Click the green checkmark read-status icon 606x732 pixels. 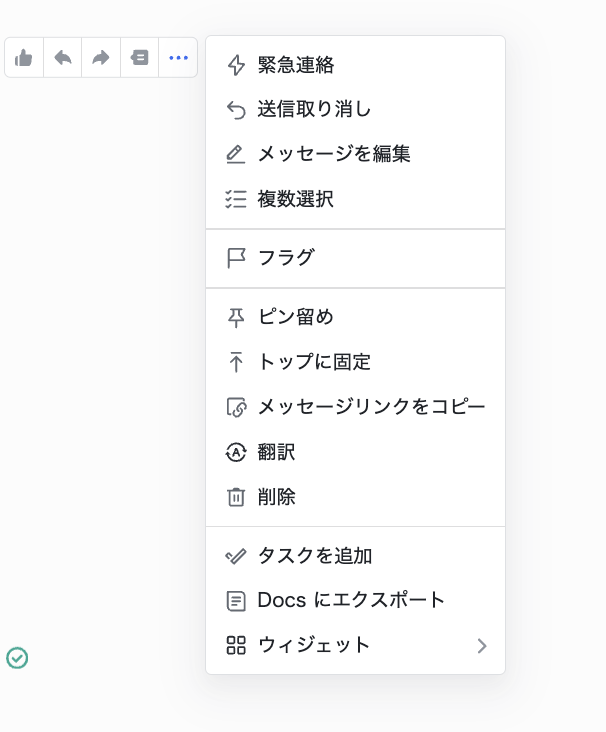(17, 658)
